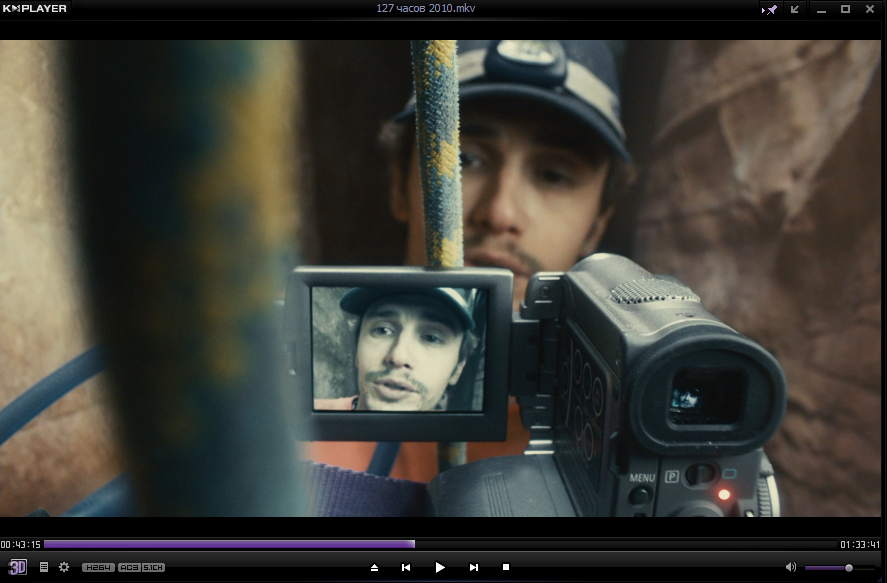This screenshot has width=887, height=583.
Task: Open the playlist panel icon
Action: tap(44, 567)
